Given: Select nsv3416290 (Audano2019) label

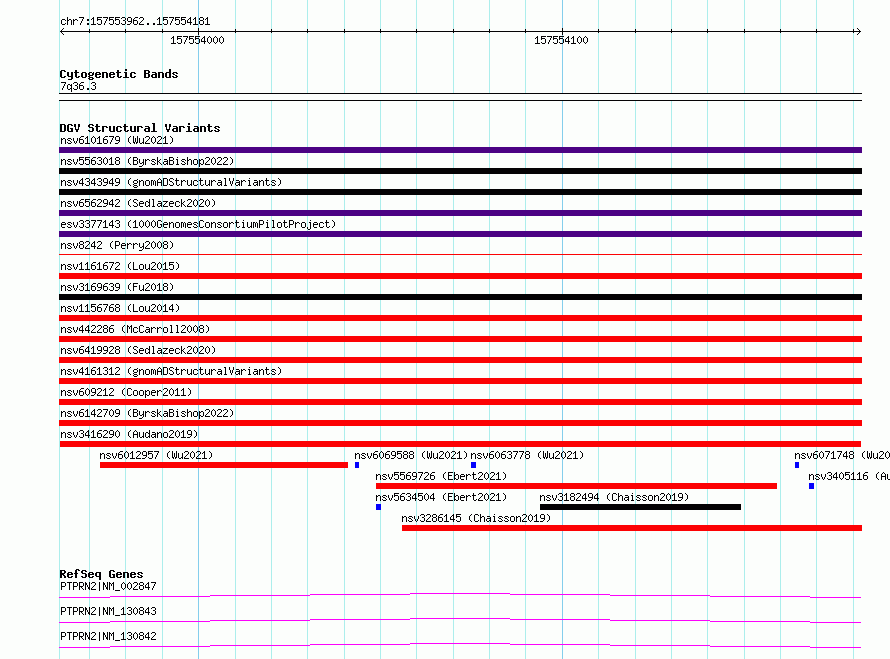Looking at the screenshot, I should (x=129, y=434).
